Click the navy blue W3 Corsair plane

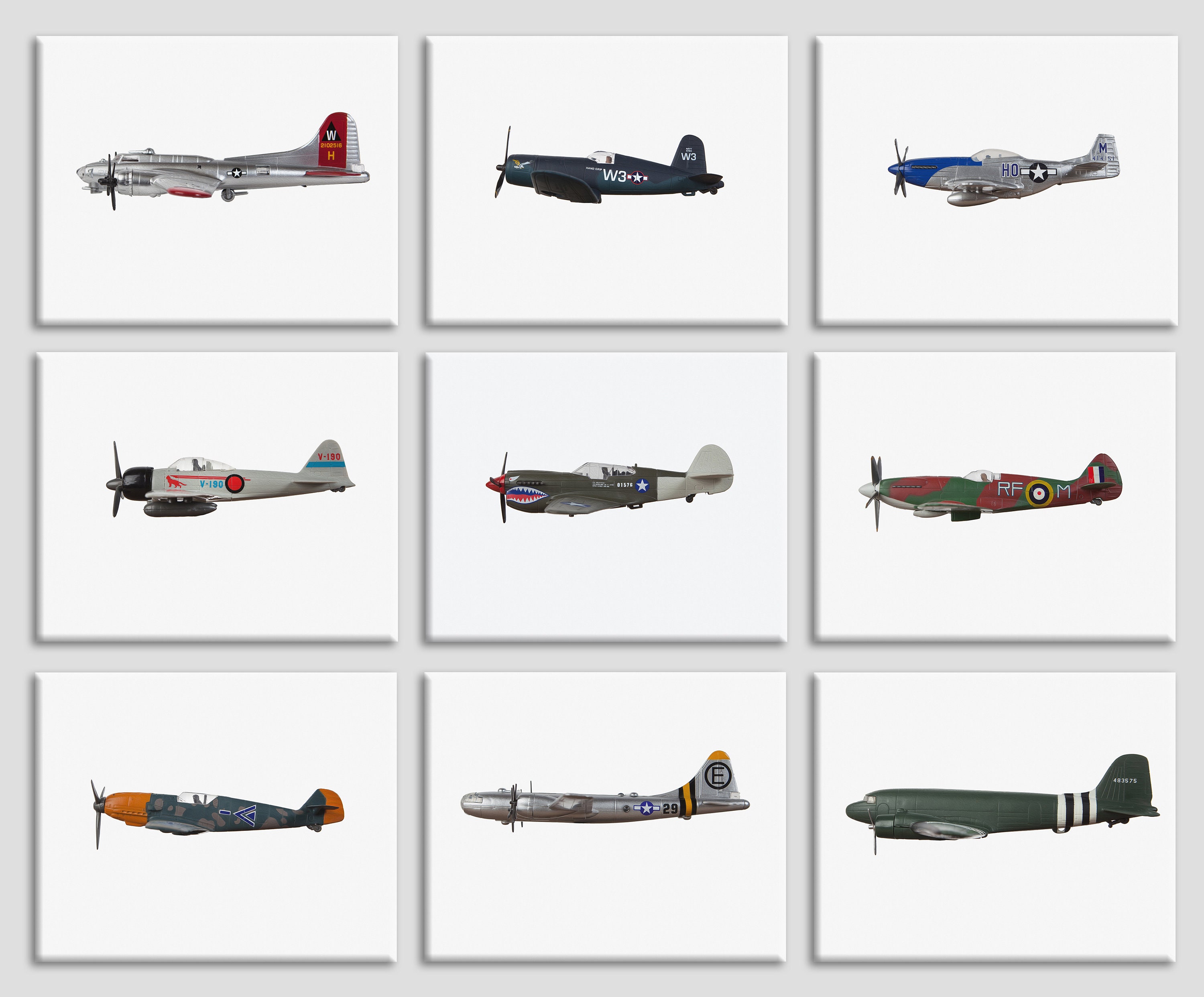[x=610, y=165]
